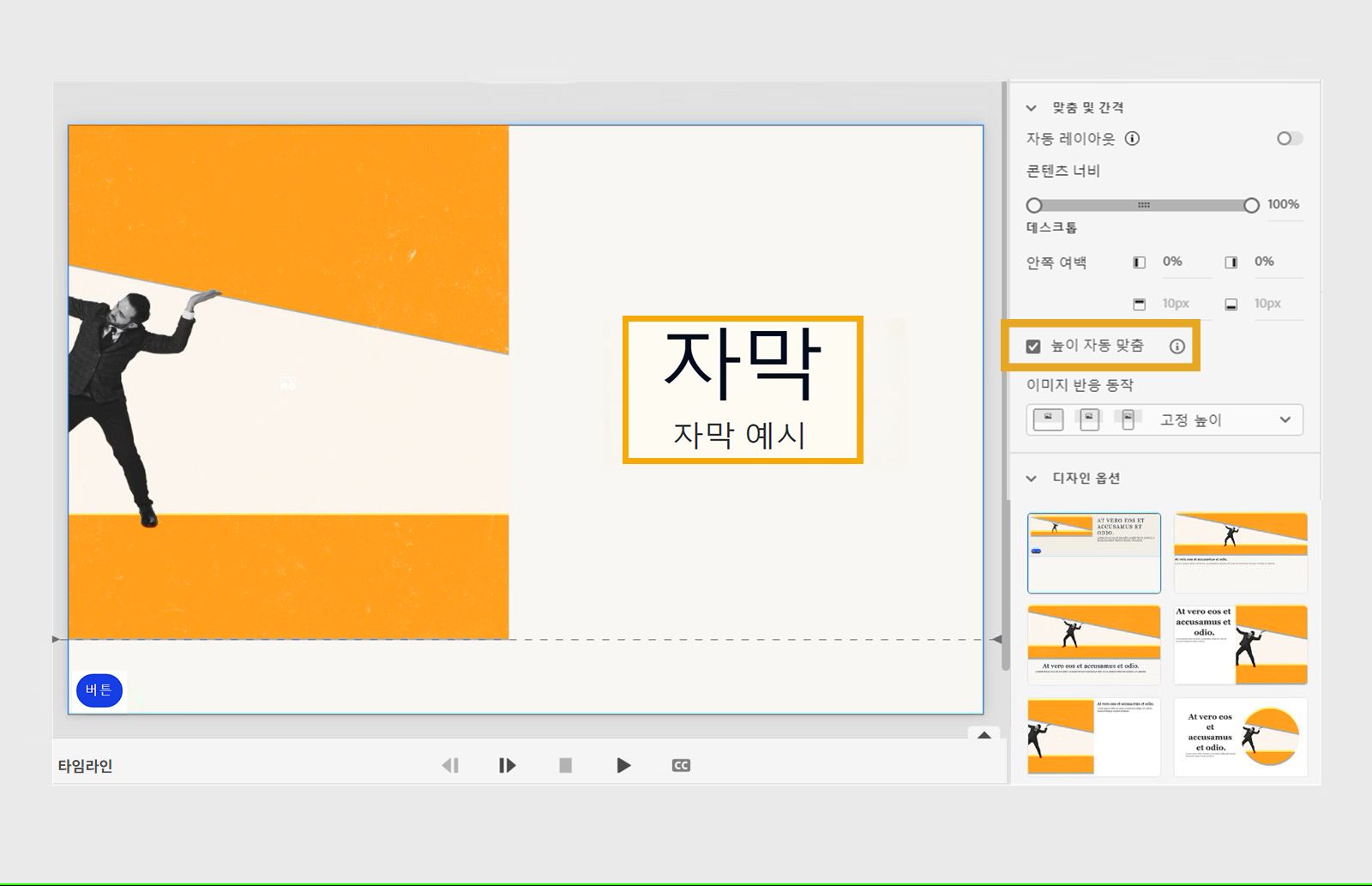Click the left padding icon beside 0%
1372x886 pixels.
(x=1140, y=262)
